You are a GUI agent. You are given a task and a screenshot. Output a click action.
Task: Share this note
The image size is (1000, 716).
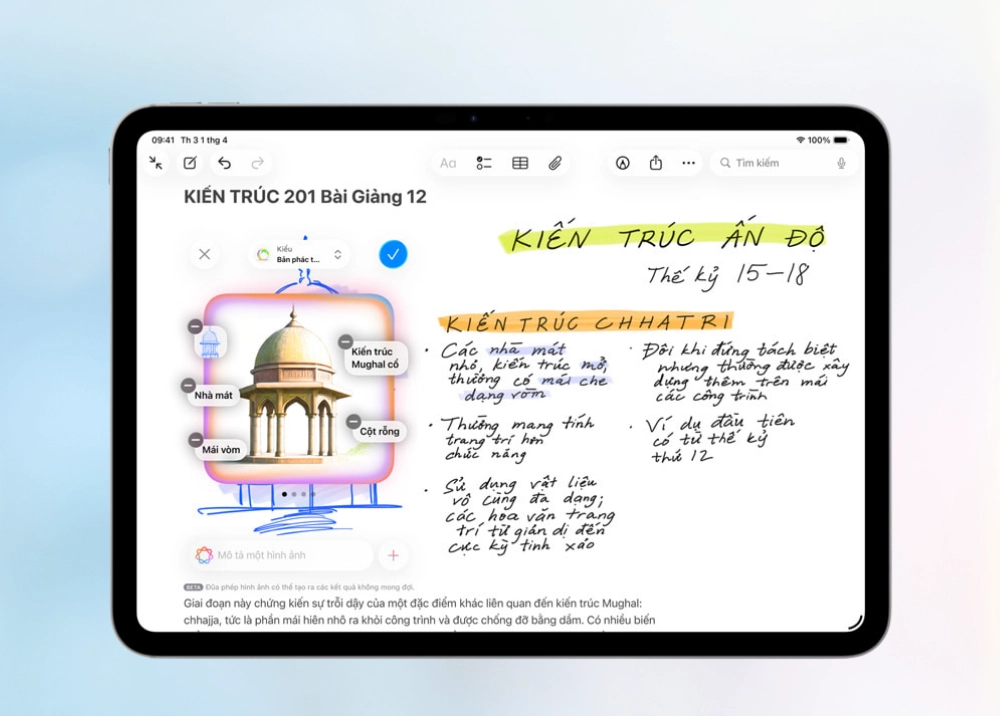pyautogui.click(x=655, y=163)
